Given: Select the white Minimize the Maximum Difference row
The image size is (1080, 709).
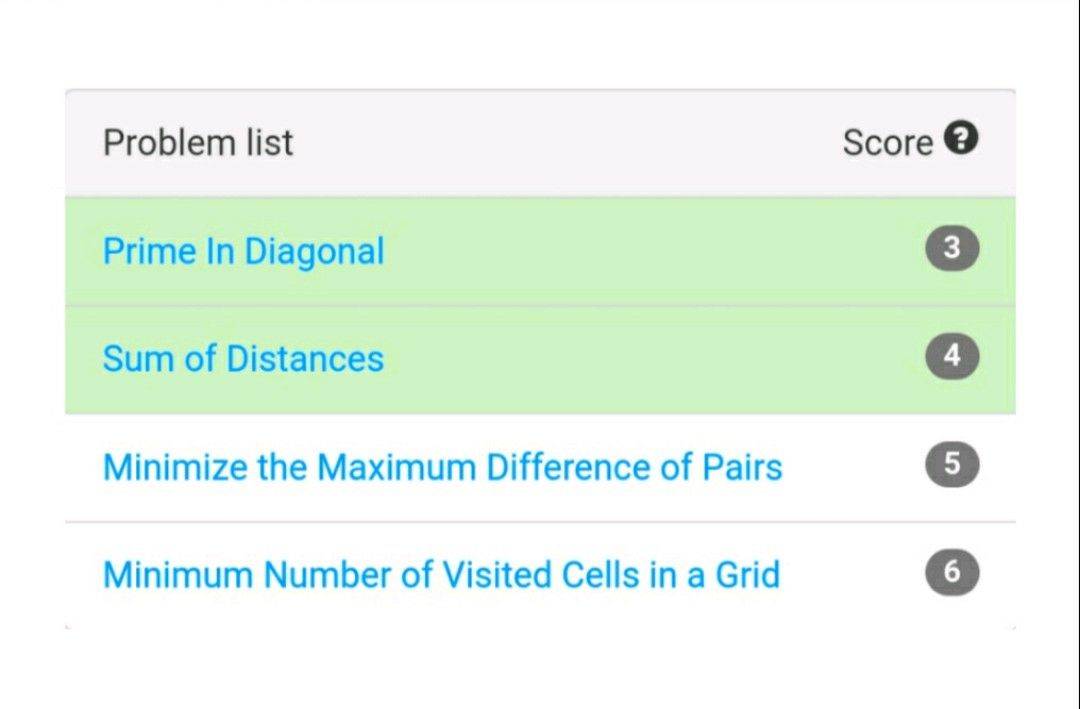Looking at the screenshot, I should [x=540, y=468].
